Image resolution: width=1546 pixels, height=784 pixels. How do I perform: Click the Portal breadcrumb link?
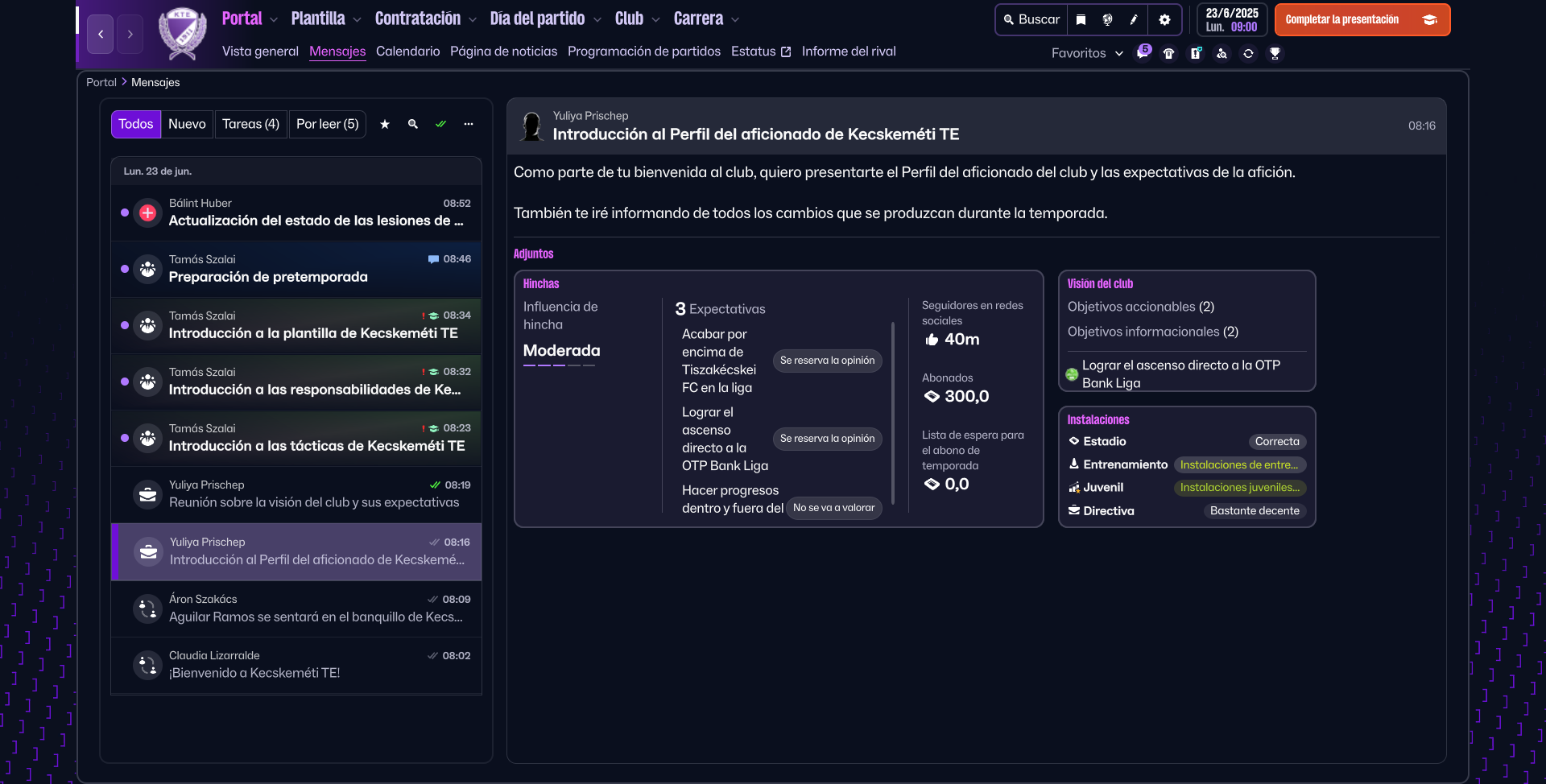pyautogui.click(x=101, y=82)
